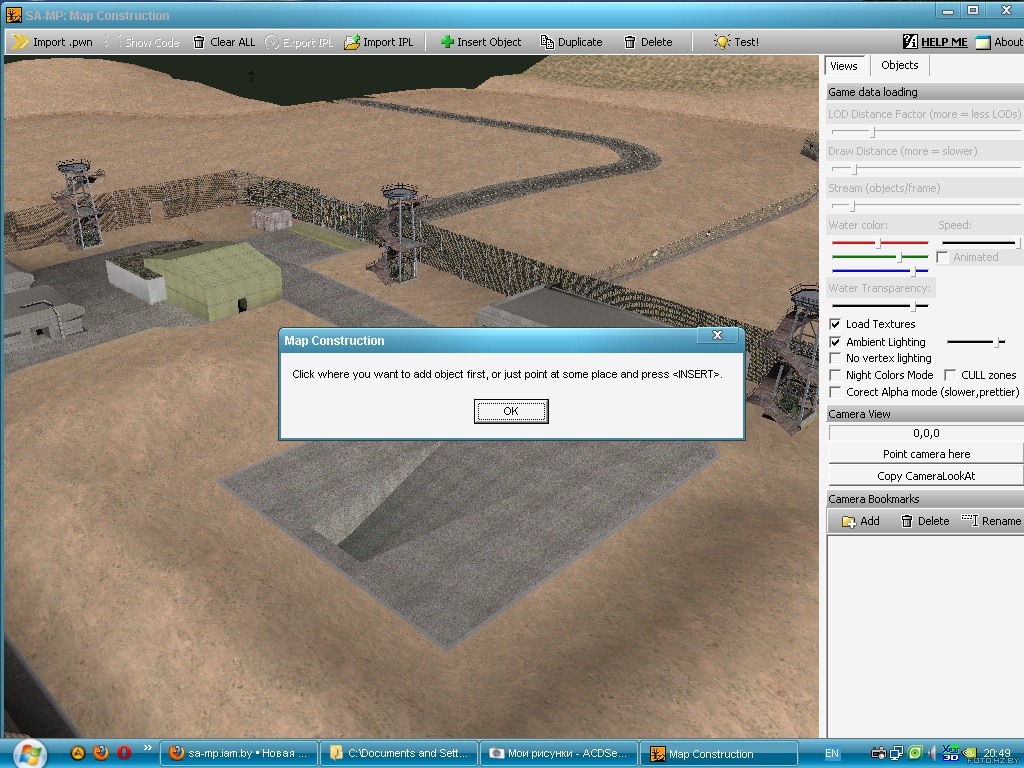
Task: Close the Map Construction dialog
Action: (717, 335)
